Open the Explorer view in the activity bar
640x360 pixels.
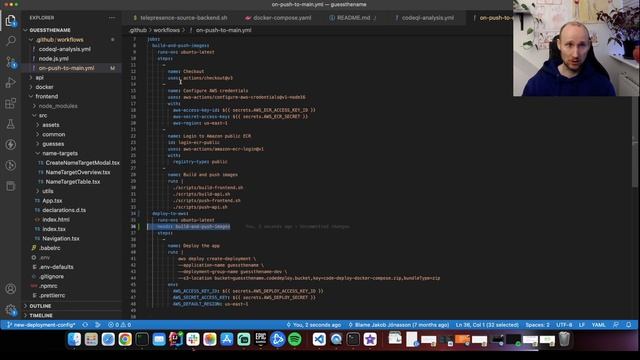click(x=11, y=20)
